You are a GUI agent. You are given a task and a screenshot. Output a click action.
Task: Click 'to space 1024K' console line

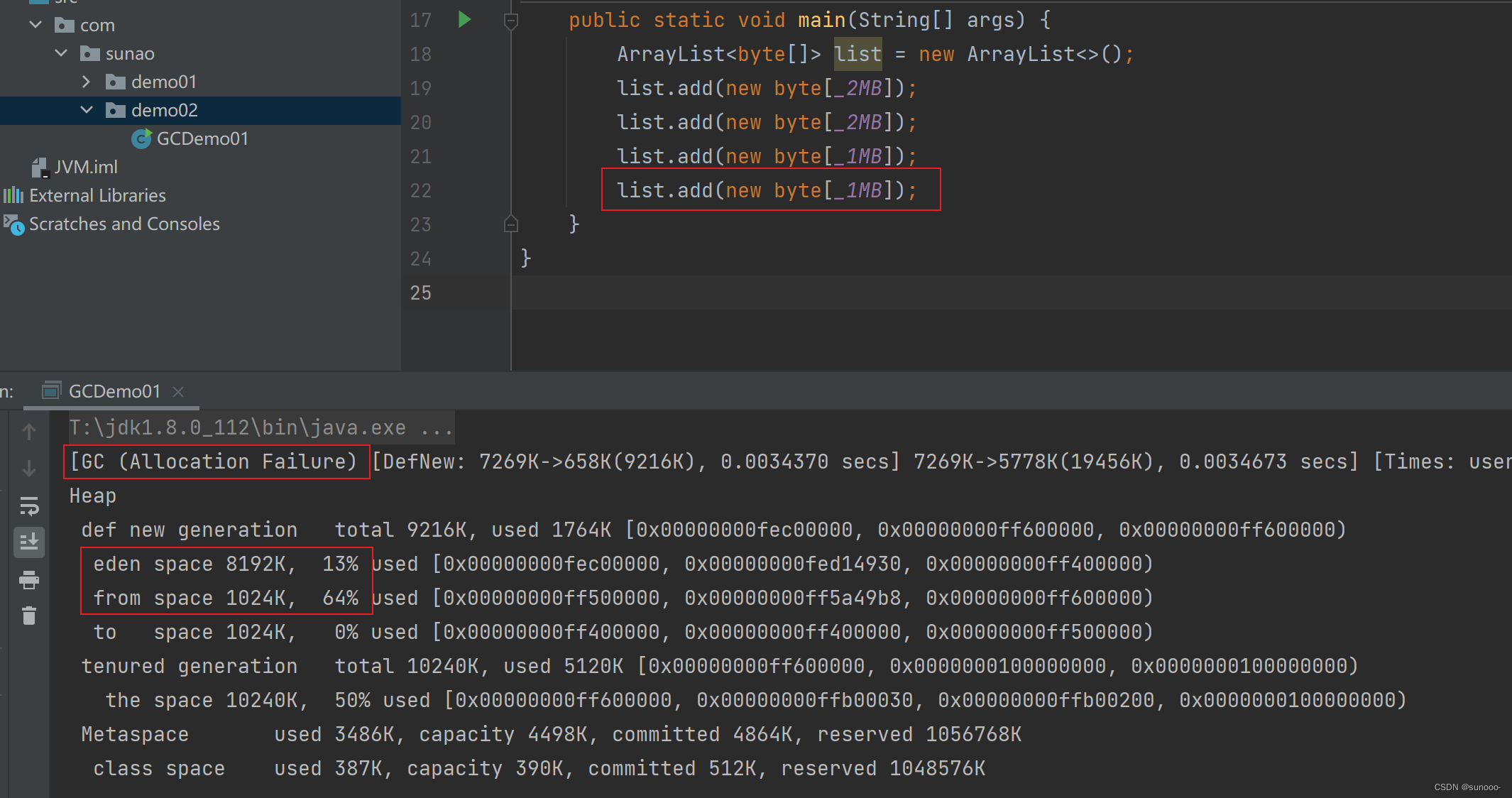pyautogui.click(x=623, y=632)
